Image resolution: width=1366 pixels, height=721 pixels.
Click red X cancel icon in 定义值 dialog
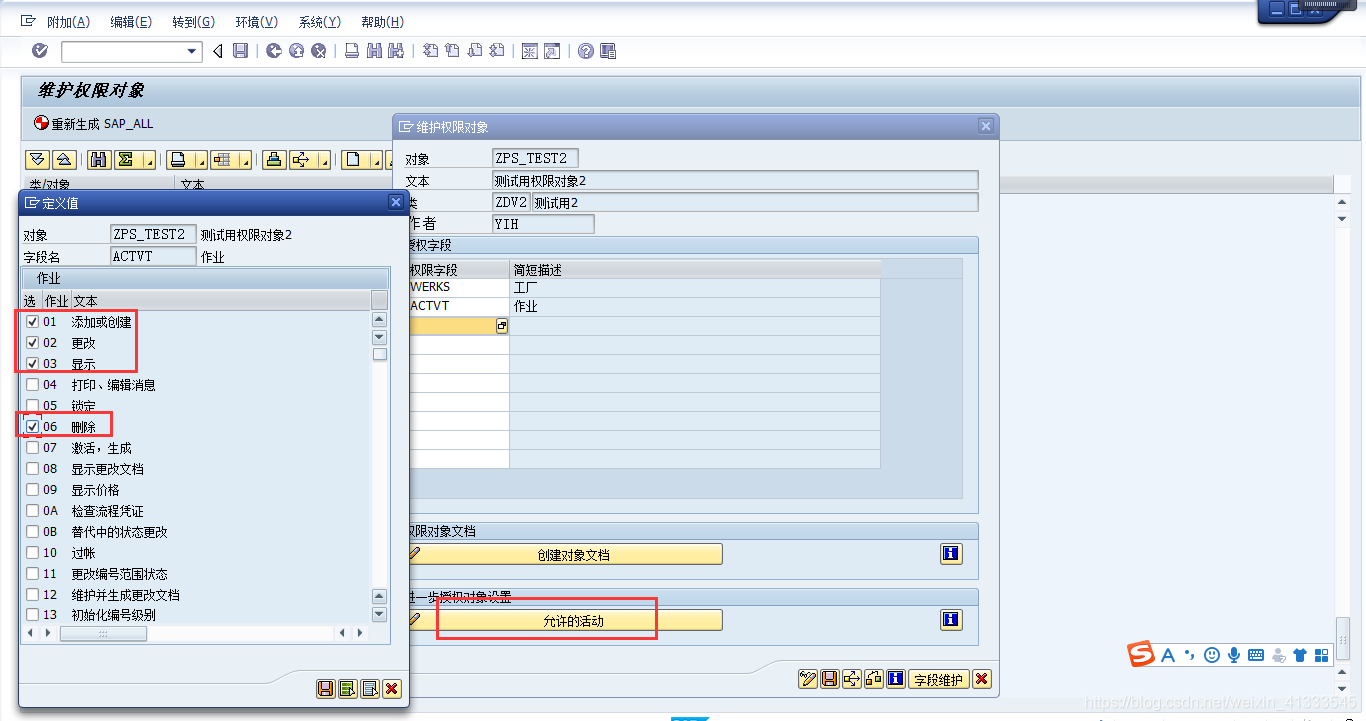point(391,688)
